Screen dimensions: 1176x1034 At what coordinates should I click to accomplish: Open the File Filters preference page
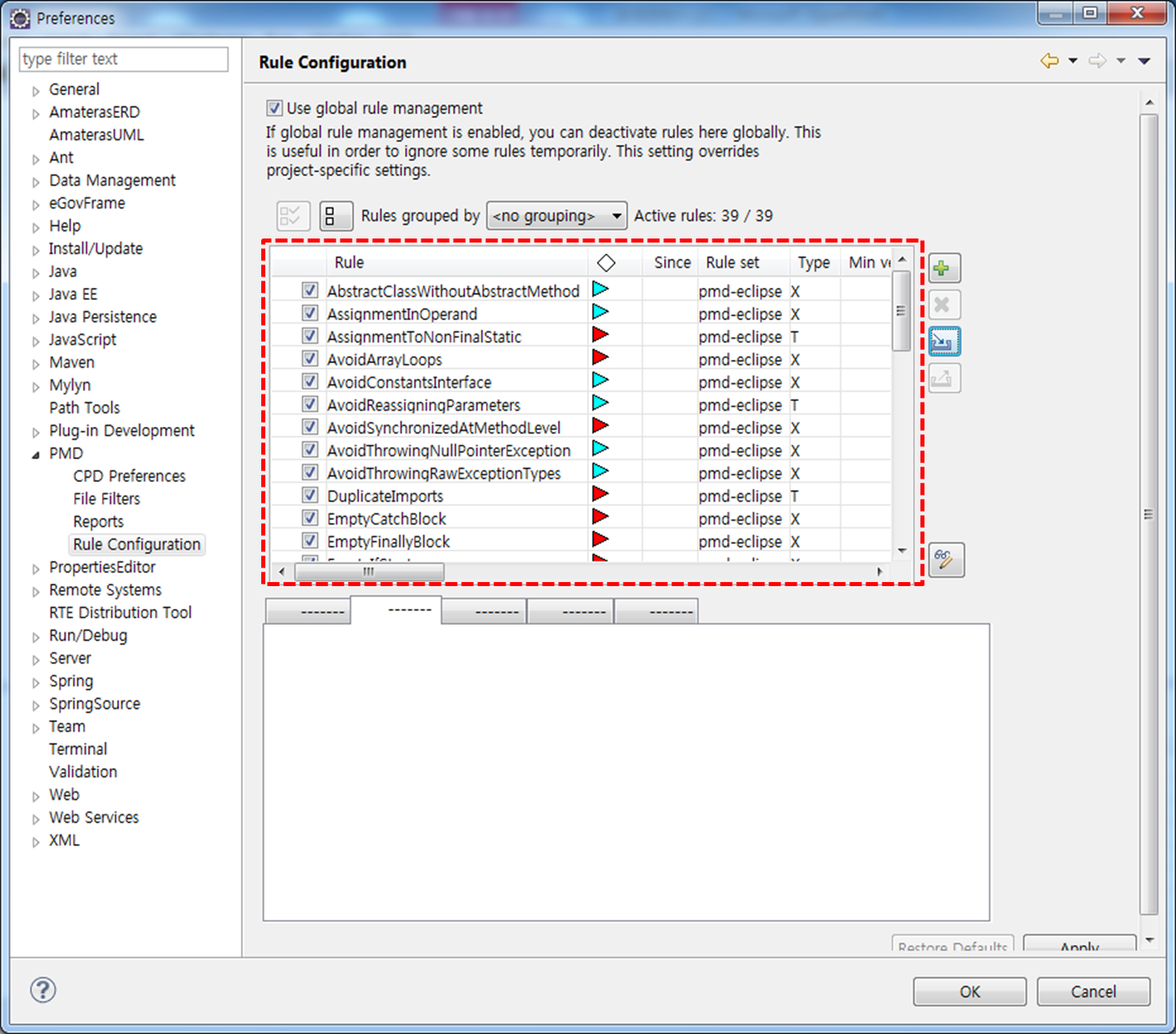point(107,499)
